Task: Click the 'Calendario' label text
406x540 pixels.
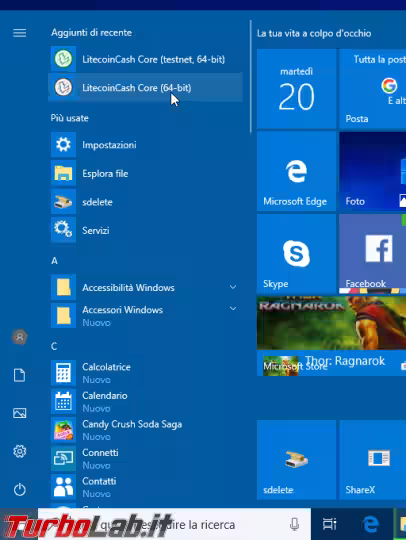Action: 105,395
